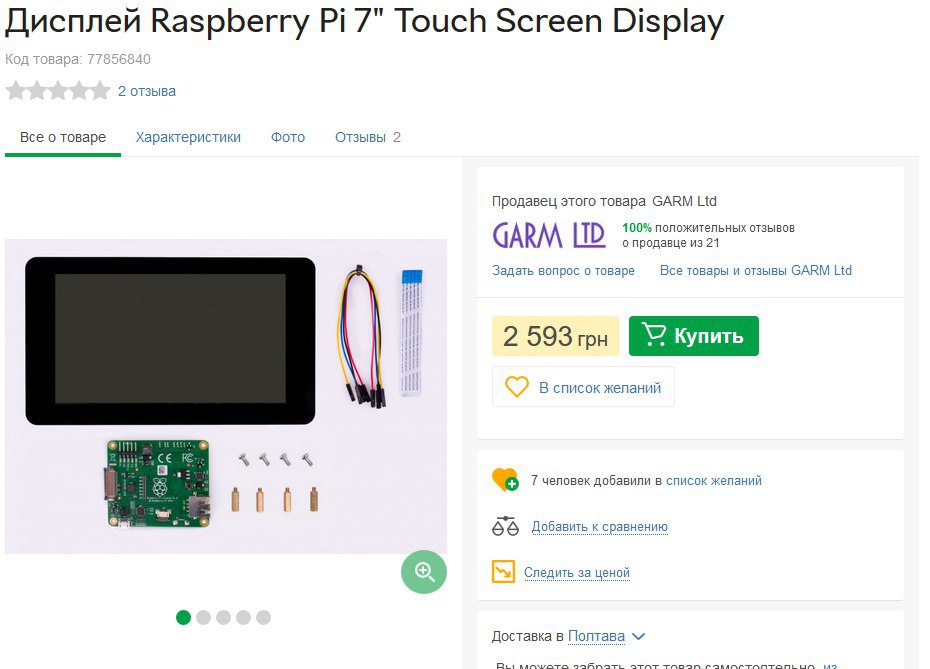Open Все товары и отзывы GARM Ltd
This screenshot has height=669, width=930.
click(756, 270)
